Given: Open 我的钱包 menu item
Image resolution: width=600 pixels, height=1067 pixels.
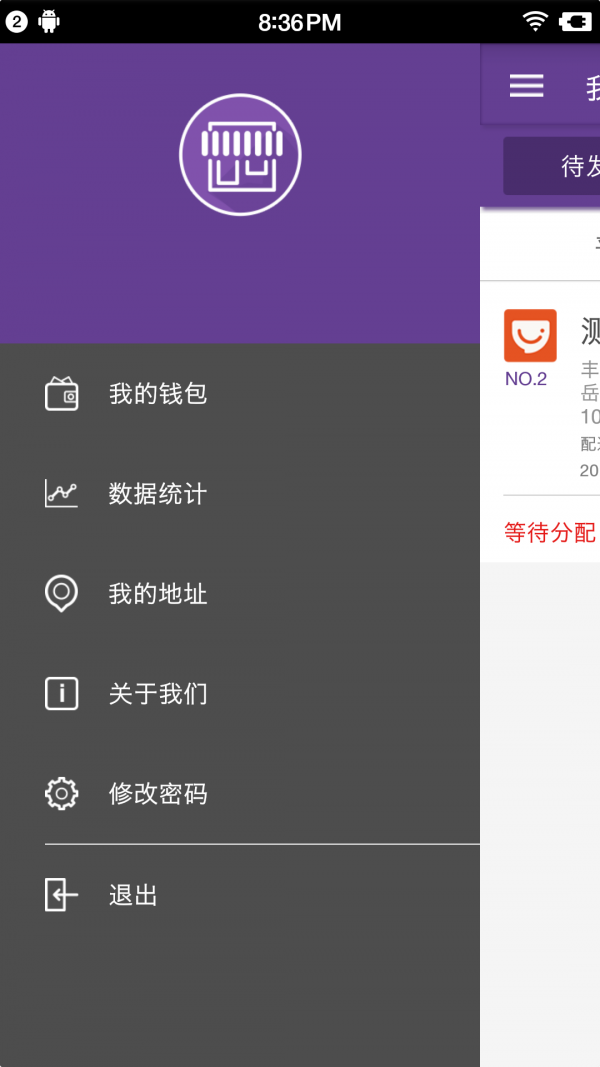Looking at the screenshot, I should [x=158, y=394].
